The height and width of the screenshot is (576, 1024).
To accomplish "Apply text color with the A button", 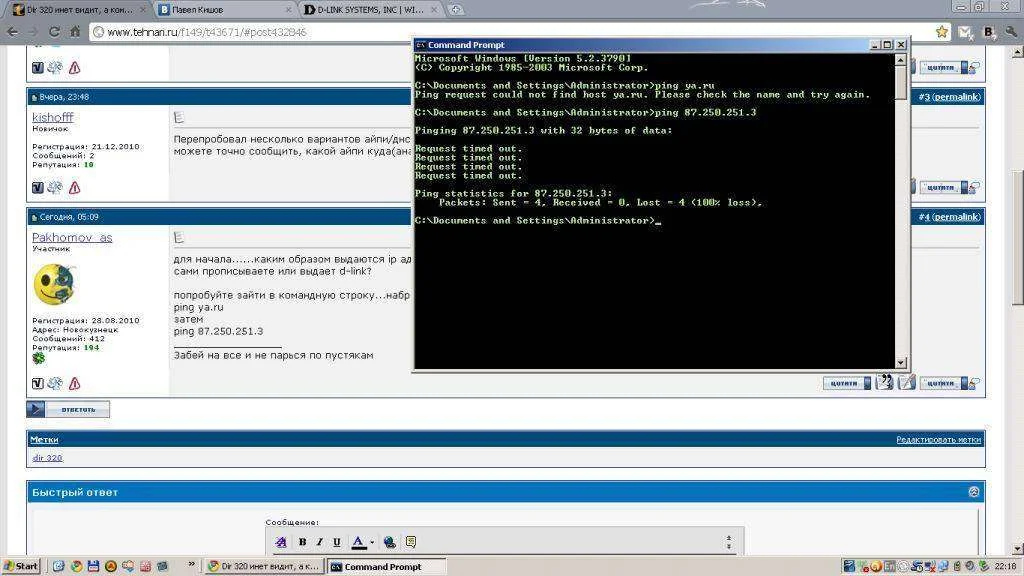I will pyautogui.click(x=358, y=542).
